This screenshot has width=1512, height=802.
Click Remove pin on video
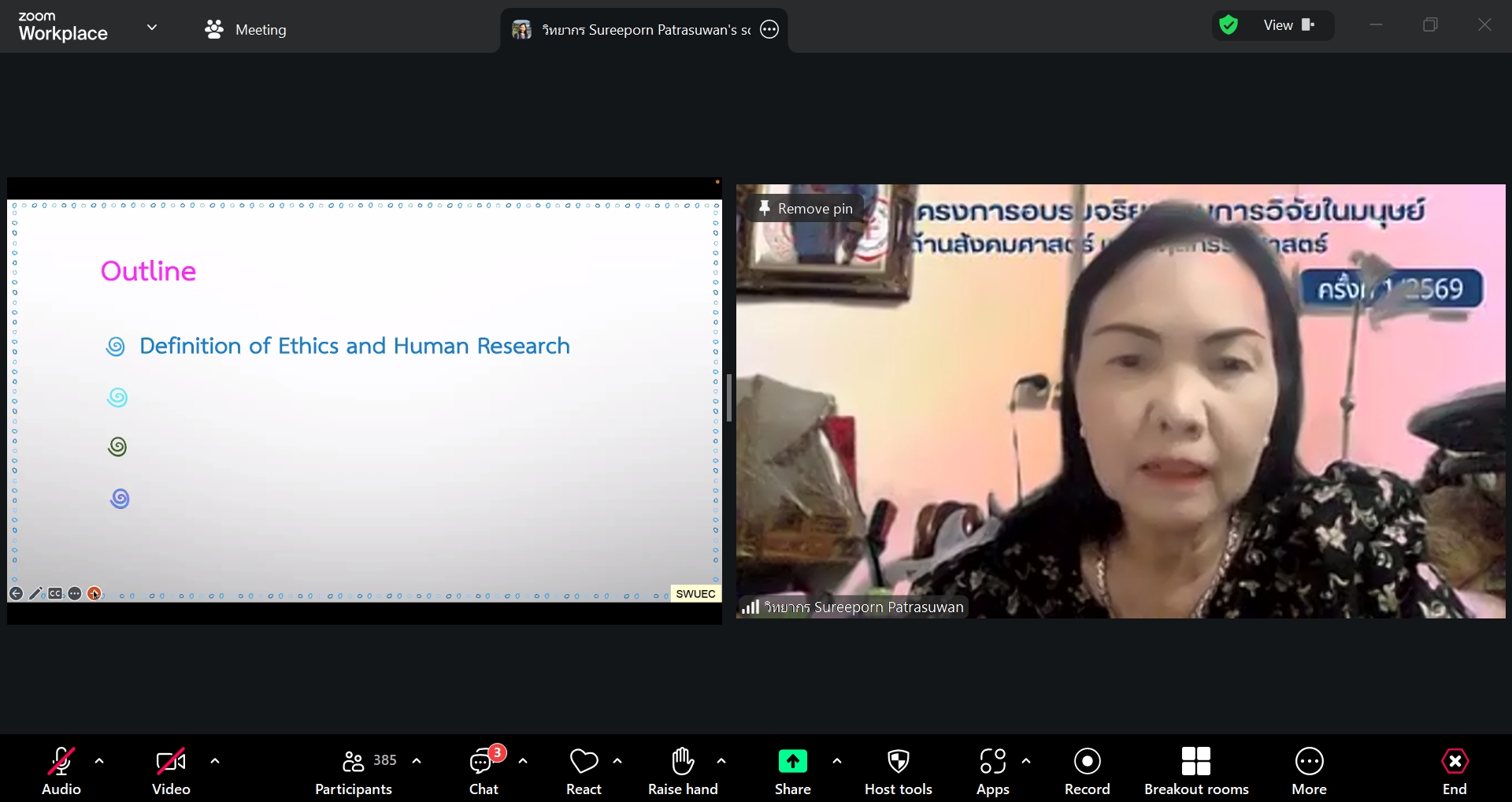[806, 209]
